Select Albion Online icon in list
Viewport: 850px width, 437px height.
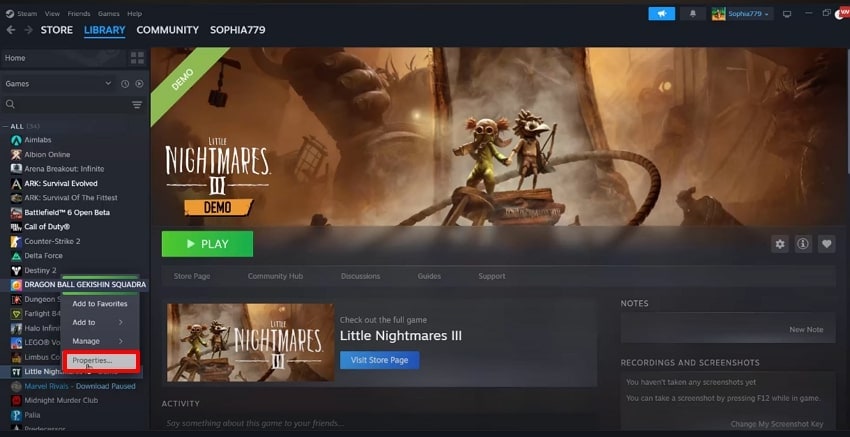pyautogui.click(x=16, y=155)
